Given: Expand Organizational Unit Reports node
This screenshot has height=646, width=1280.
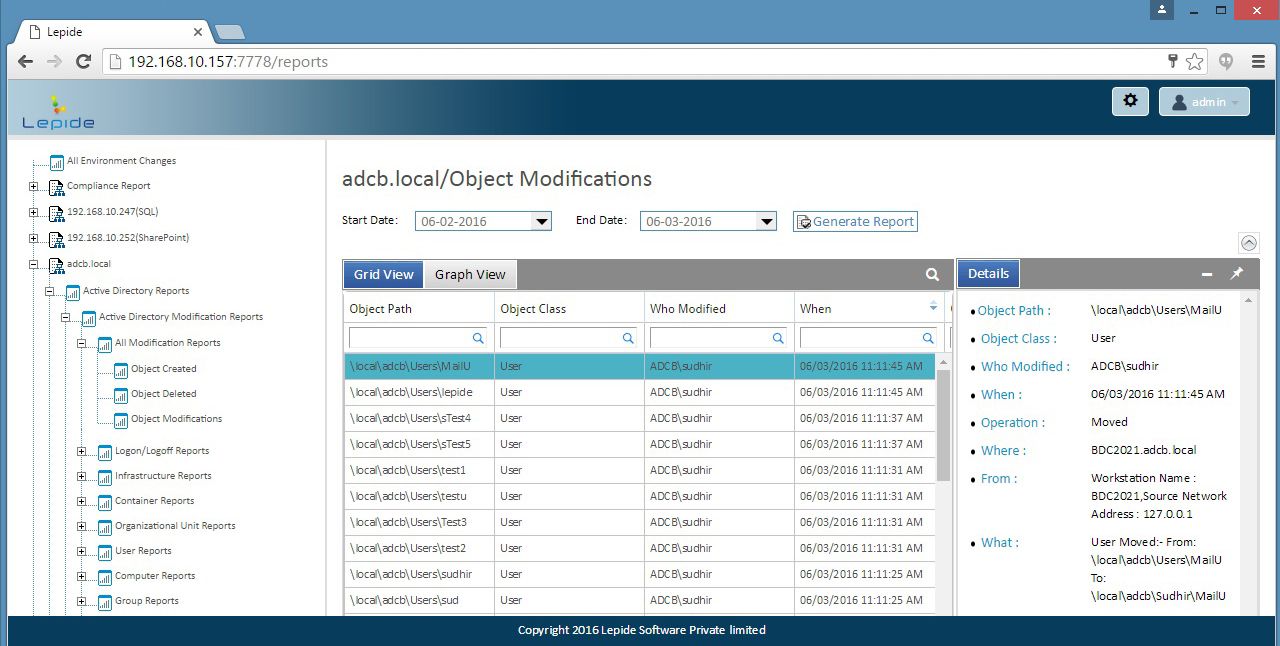Looking at the screenshot, I should [x=82, y=526].
